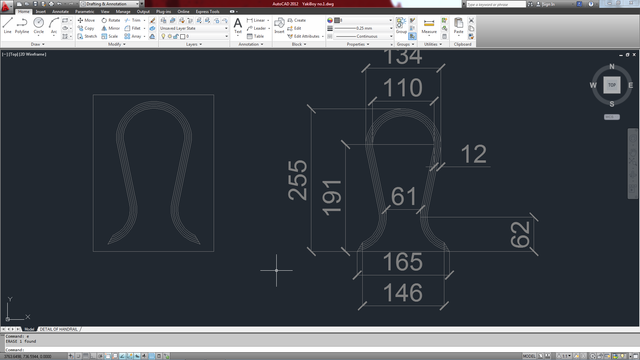Image resolution: width=640 pixels, height=360 pixels.
Task: Activate the Polyline tool
Action: point(22,25)
